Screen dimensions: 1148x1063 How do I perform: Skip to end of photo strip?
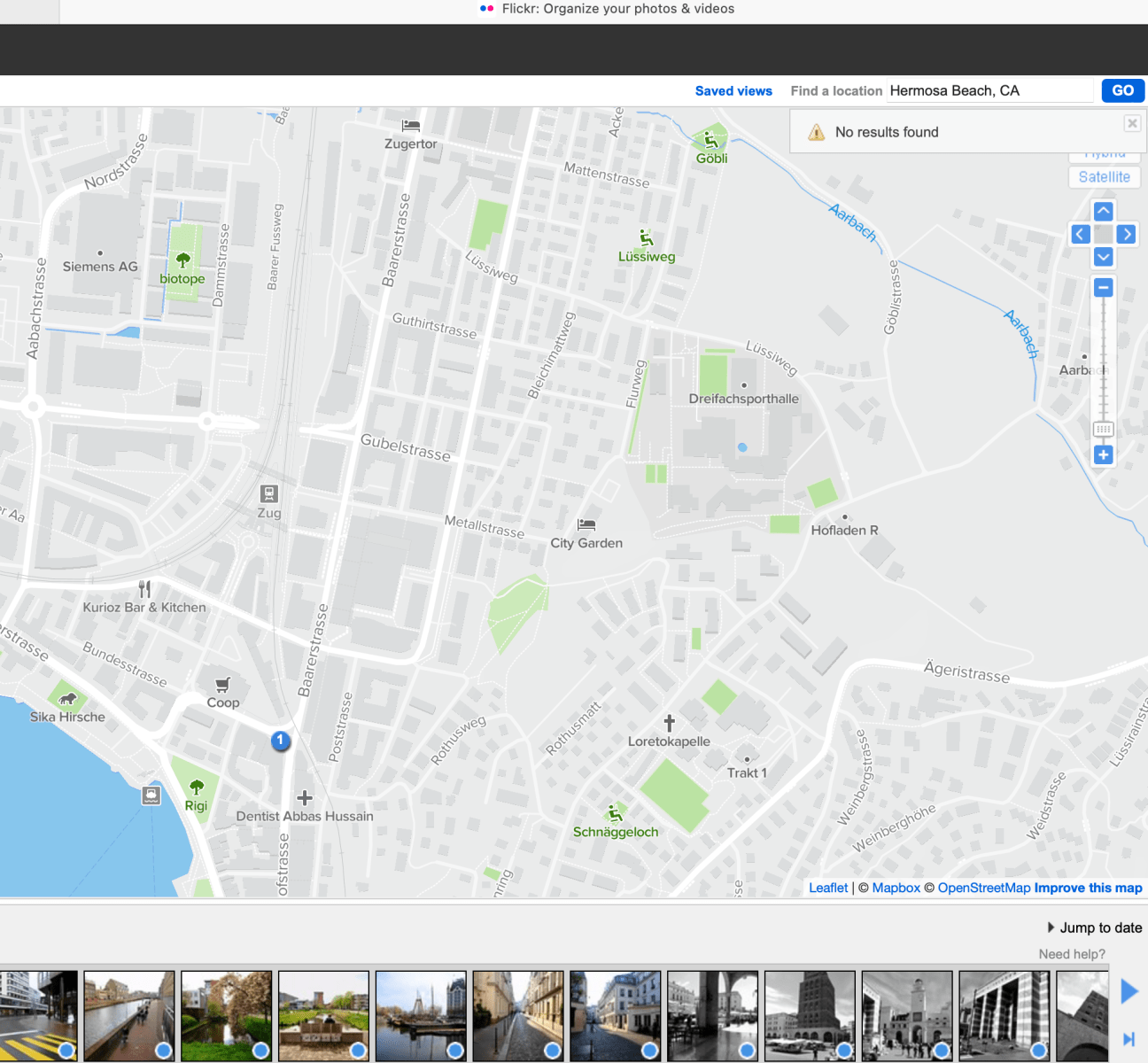coord(1129,1039)
